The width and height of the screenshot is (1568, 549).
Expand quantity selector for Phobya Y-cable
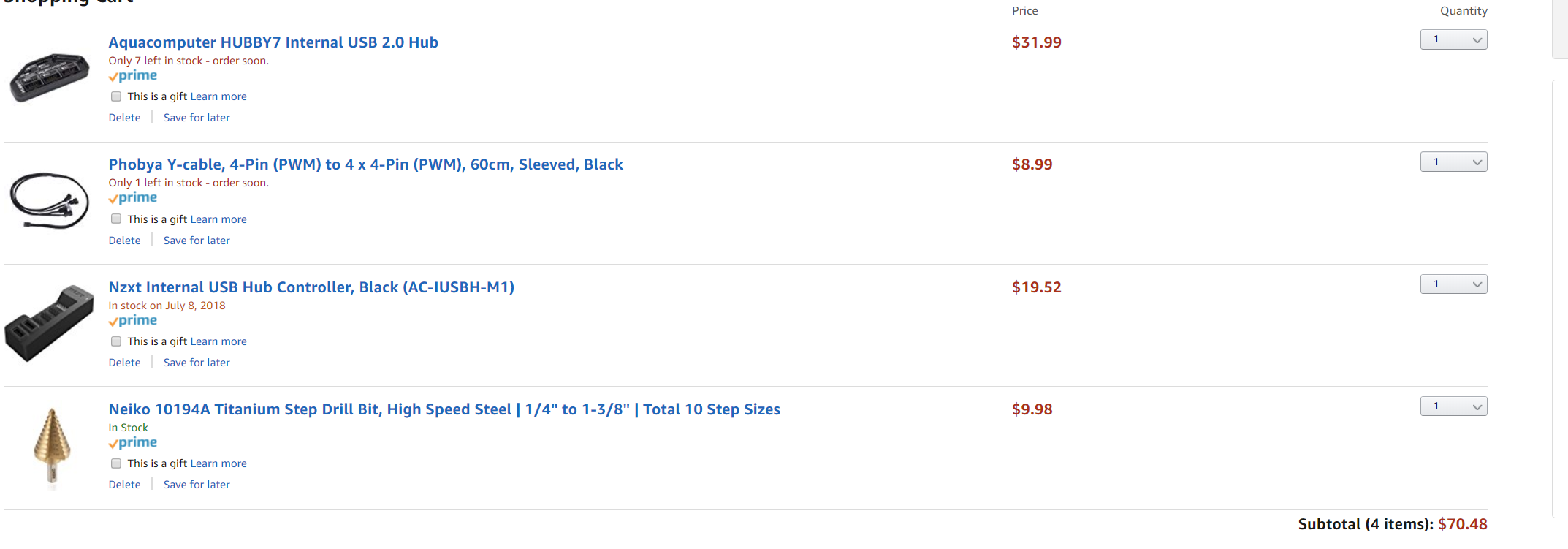point(1453,162)
